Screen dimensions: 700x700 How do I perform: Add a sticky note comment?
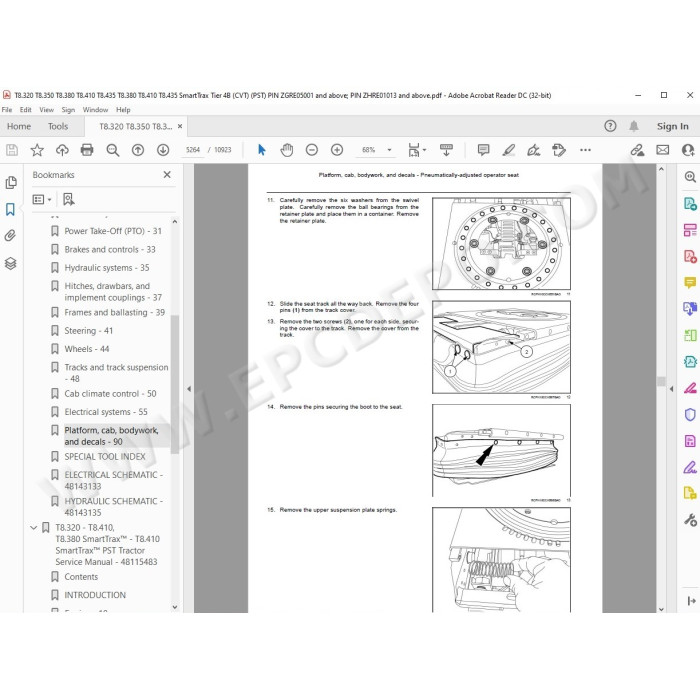(x=483, y=150)
